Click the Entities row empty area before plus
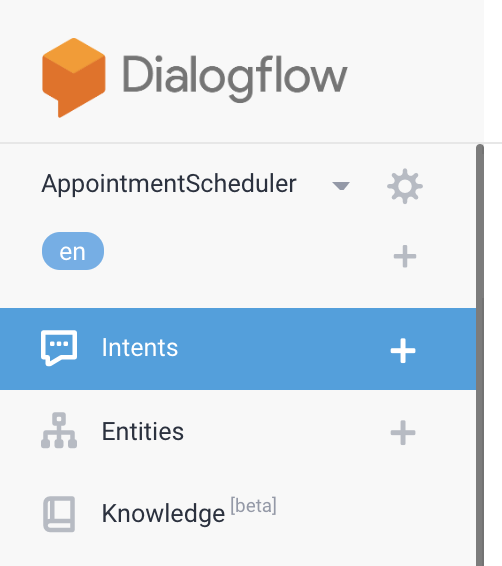This screenshot has height=566, width=502. (285, 432)
